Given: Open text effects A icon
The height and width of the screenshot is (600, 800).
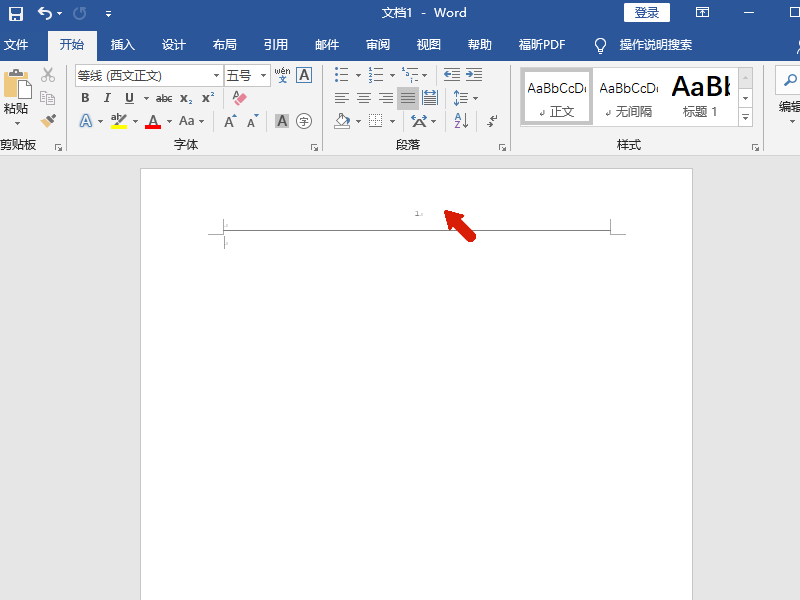Looking at the screenshot, I should [86, 121].
